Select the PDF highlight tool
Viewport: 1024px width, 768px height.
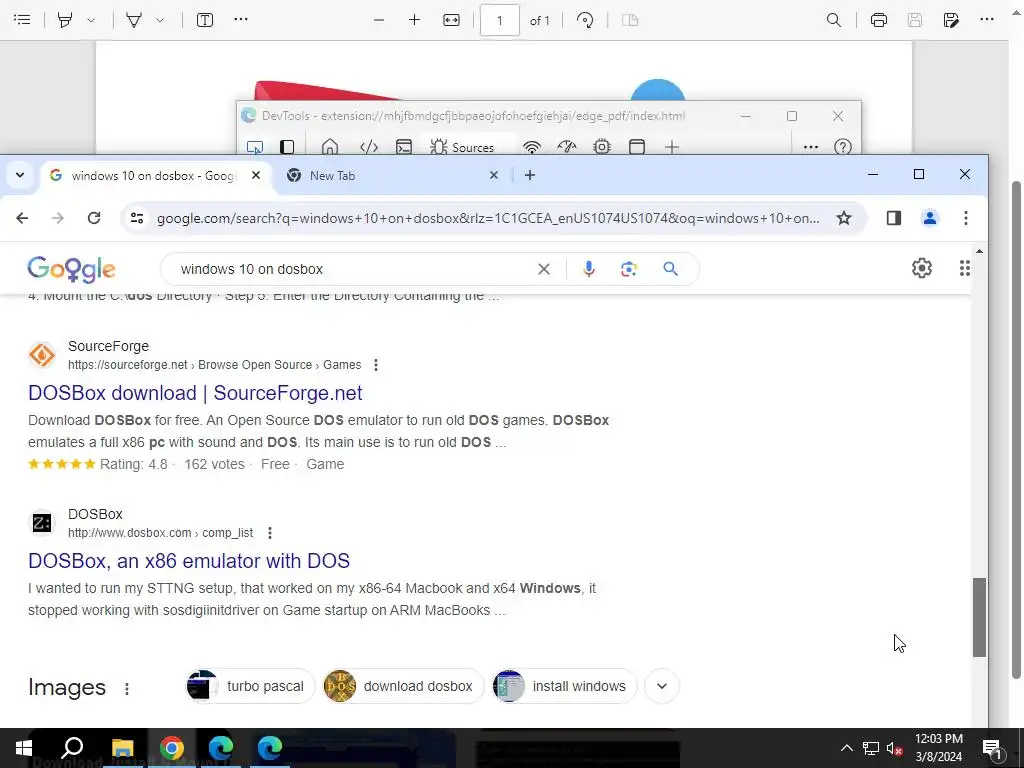[65, 20]
